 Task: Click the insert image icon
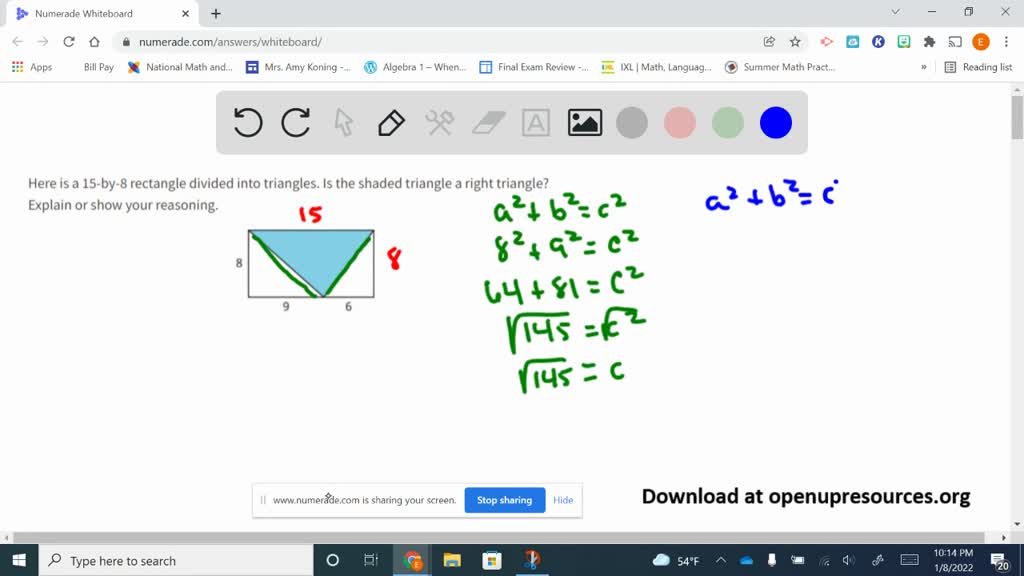point(584,122)
